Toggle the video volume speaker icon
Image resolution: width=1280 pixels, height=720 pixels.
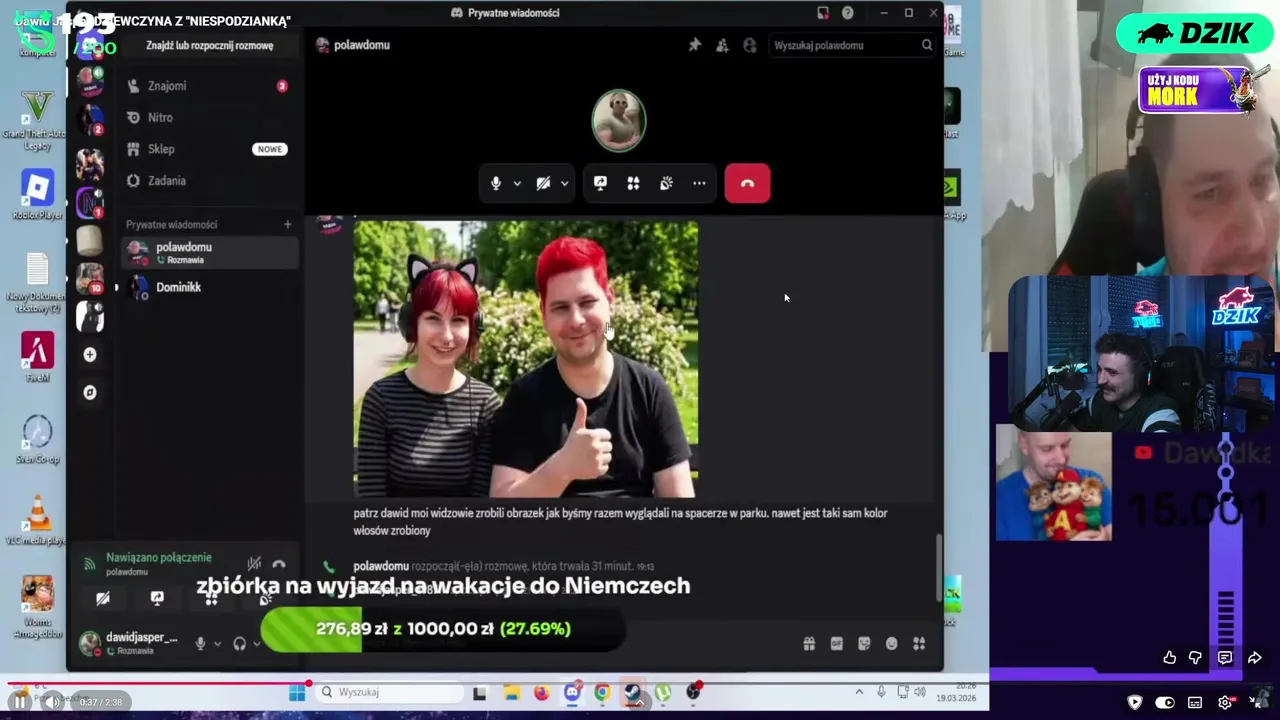point(51,702)
